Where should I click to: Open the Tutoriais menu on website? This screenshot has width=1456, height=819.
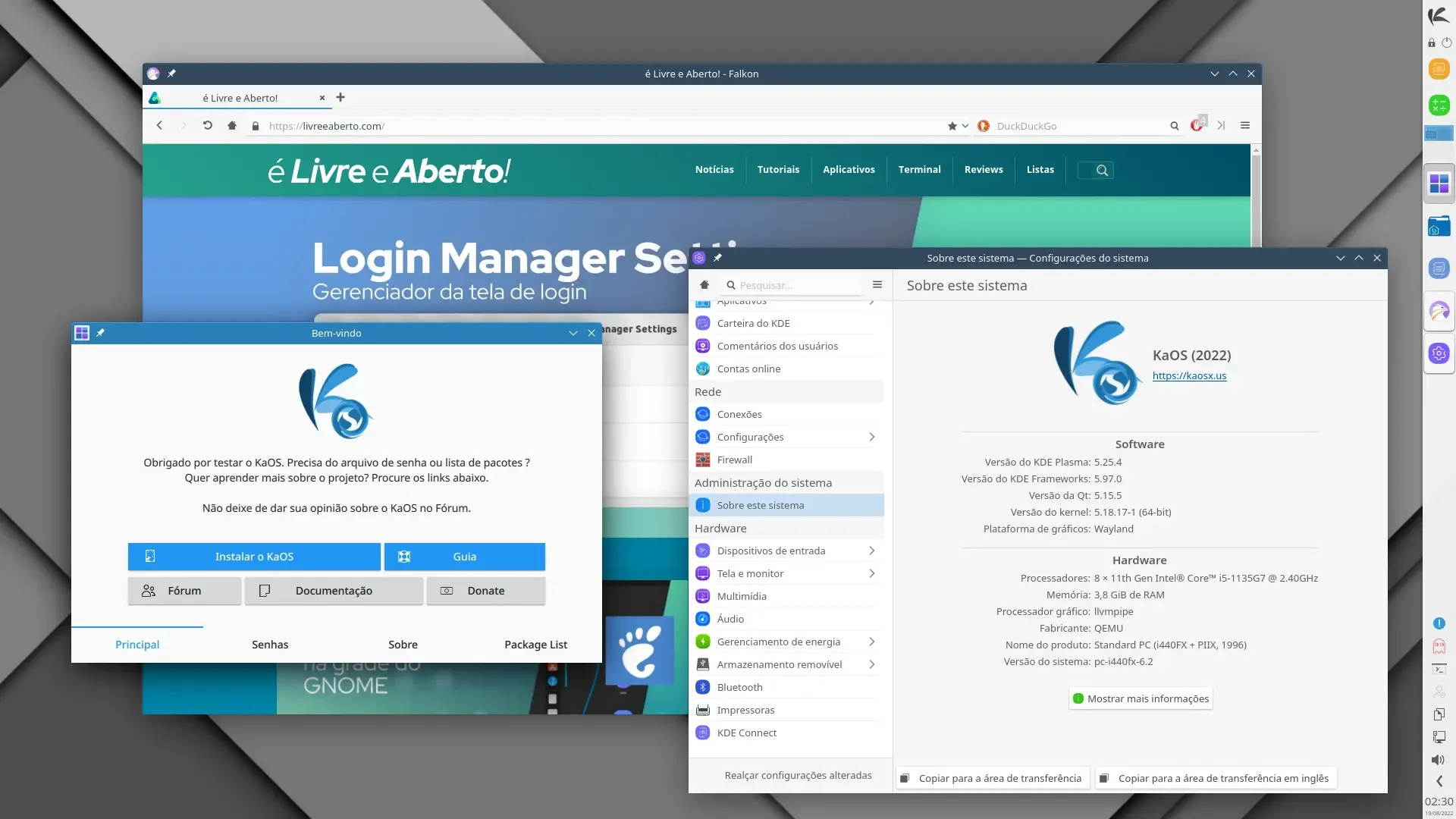[778, 170]
